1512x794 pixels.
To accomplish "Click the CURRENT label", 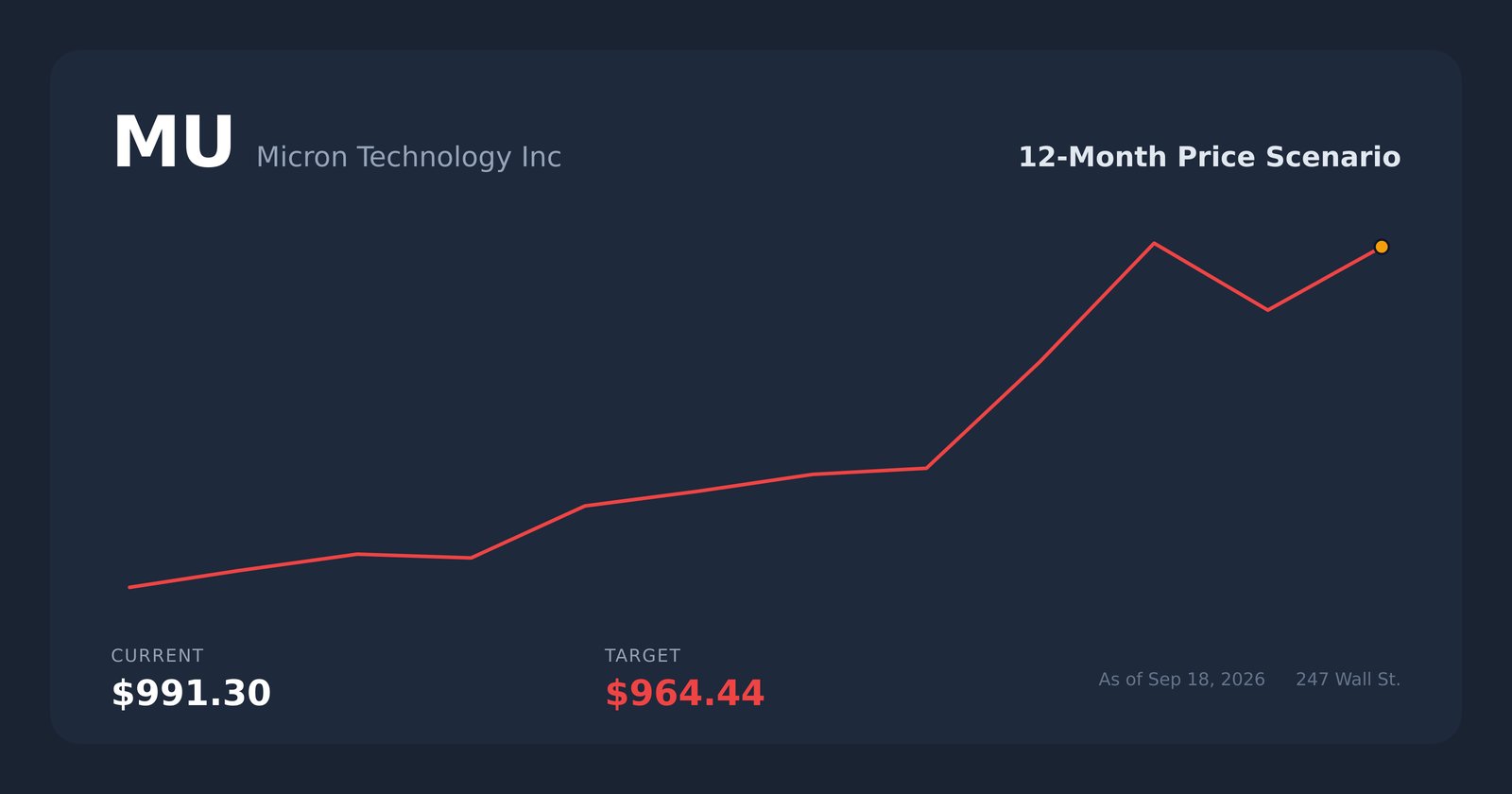I will coord(157,655).
